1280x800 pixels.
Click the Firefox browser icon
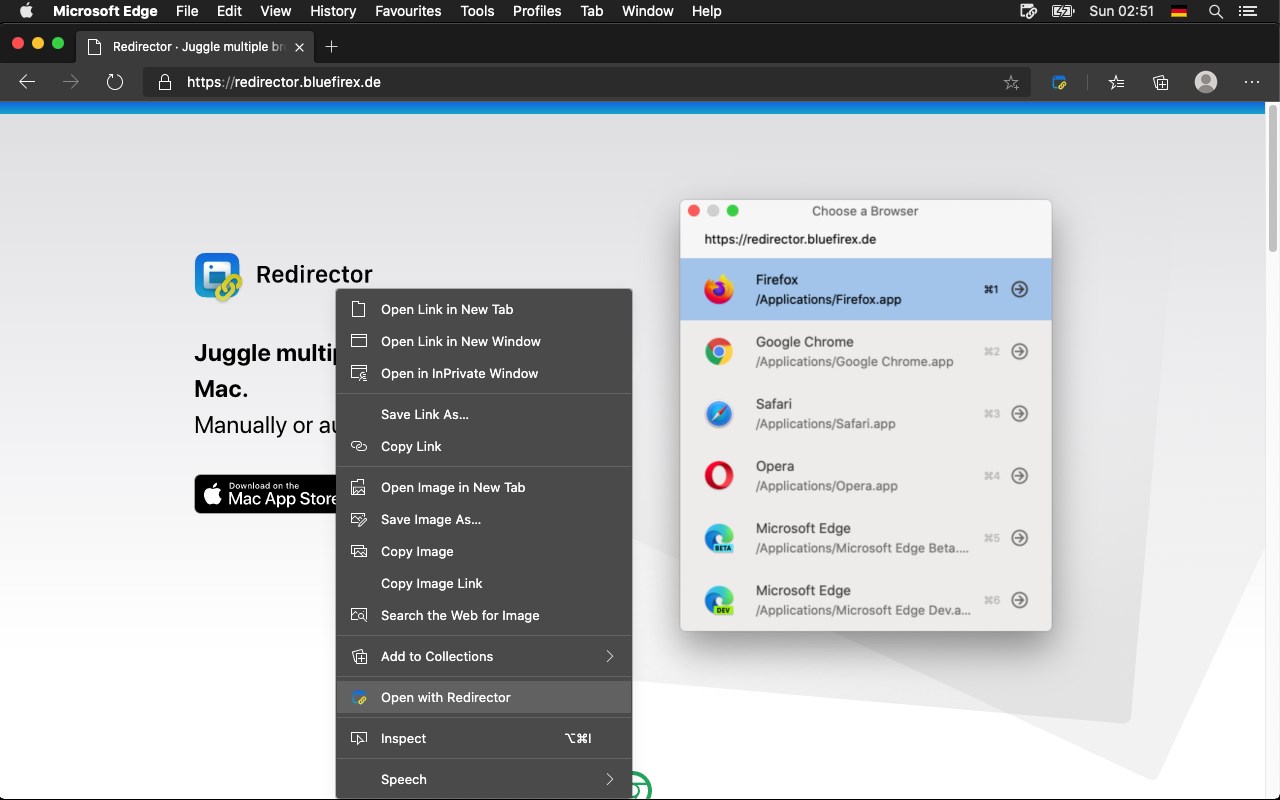[718, 290]
